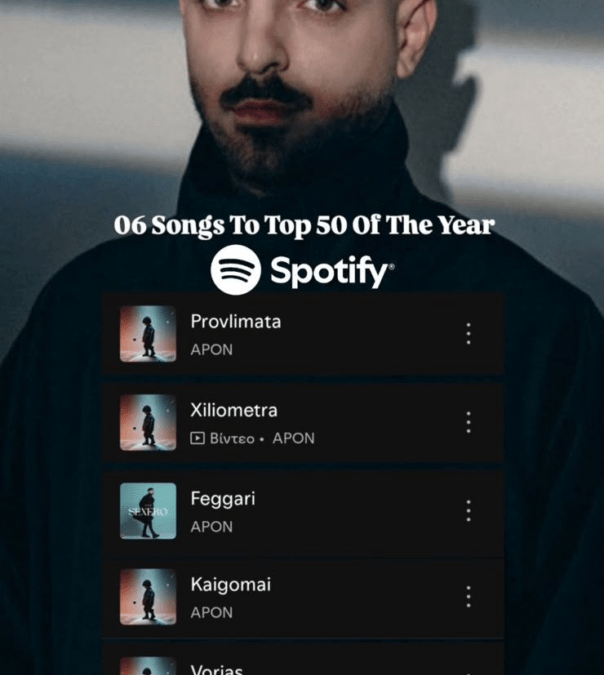The image size is (604, 675).
Task: Open artist APON under Provlimata
Action: [x=211, y=350]
